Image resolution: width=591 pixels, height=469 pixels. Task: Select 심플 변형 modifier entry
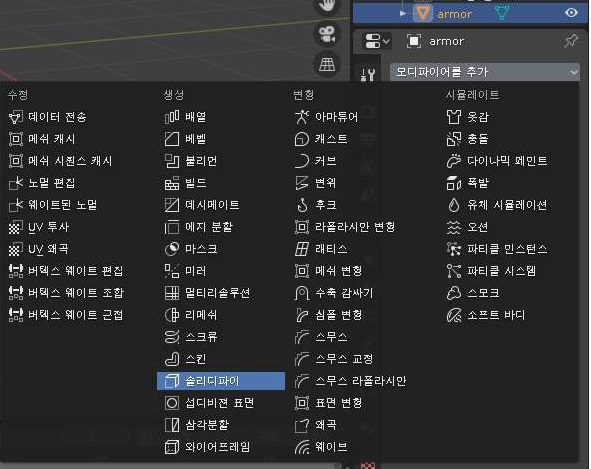point(329,315)
